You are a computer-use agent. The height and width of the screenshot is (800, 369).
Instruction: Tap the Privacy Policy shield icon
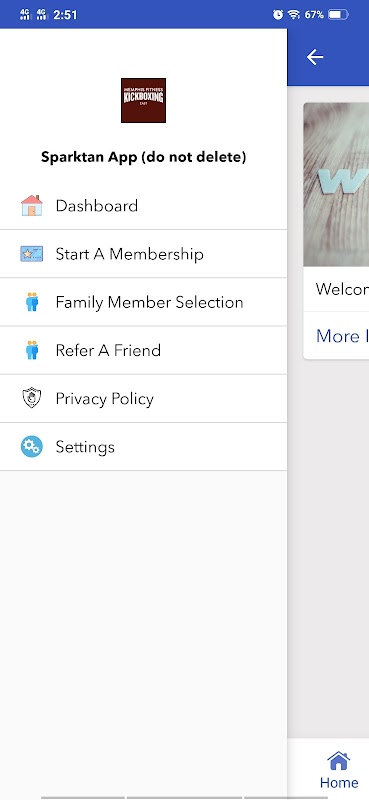click(x=32, y=398)
